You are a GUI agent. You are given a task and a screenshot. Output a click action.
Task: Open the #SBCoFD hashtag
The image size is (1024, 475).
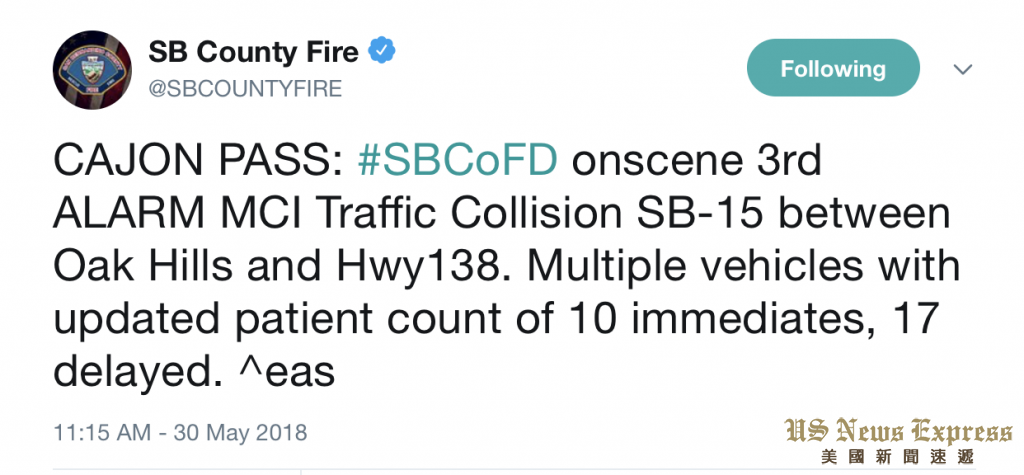[x=458, y=161]
